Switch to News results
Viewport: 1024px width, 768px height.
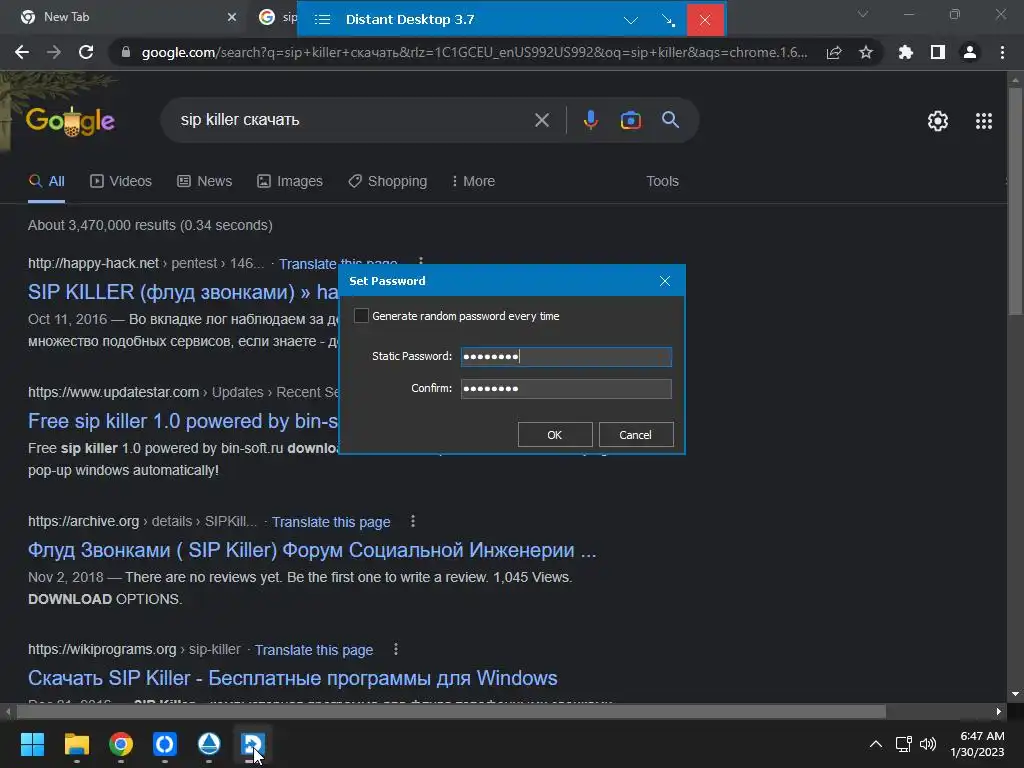(x=204, y=182)
